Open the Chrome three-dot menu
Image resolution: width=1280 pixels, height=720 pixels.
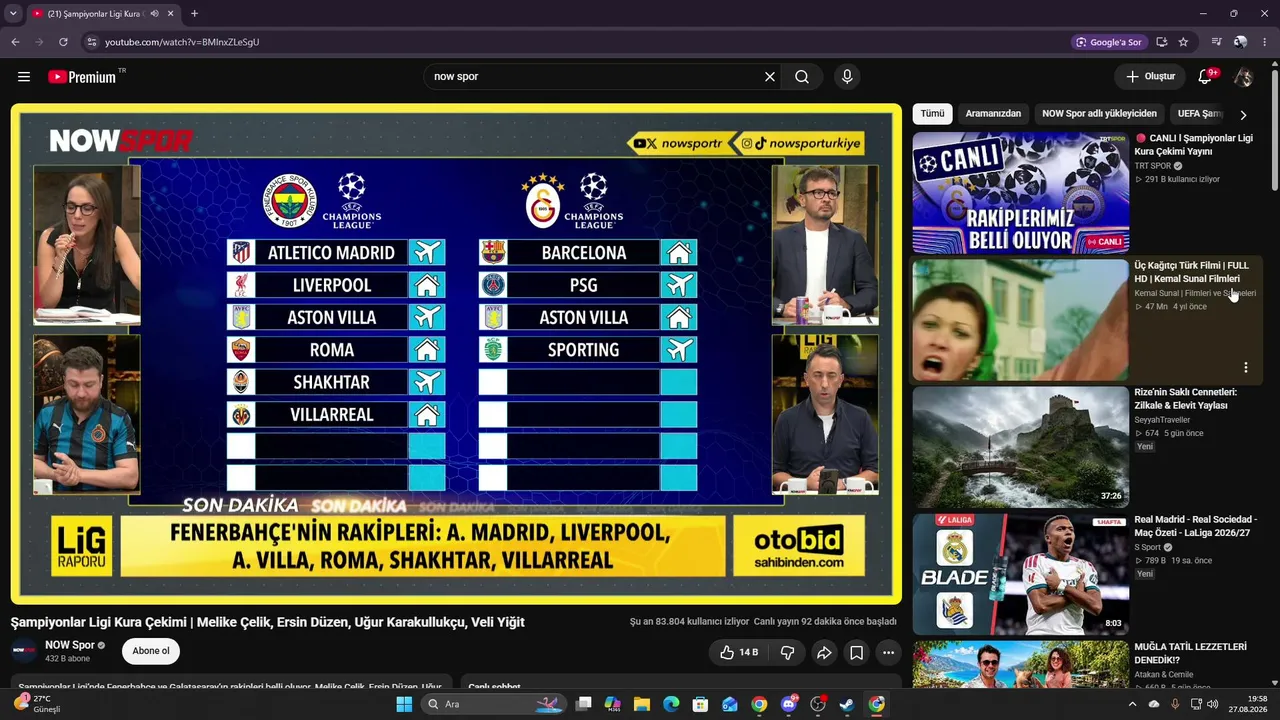tap(1264, 42)
